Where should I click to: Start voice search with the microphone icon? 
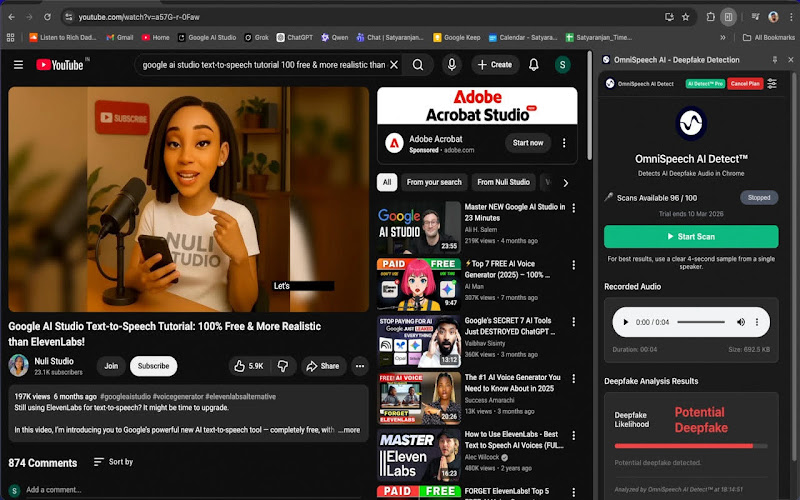452,65
